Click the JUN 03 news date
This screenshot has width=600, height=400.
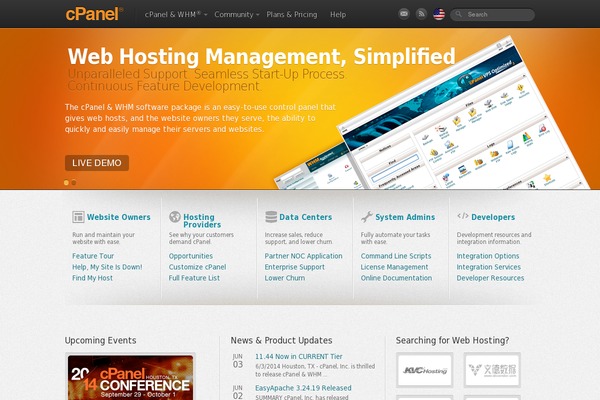[x=238, y=361]
